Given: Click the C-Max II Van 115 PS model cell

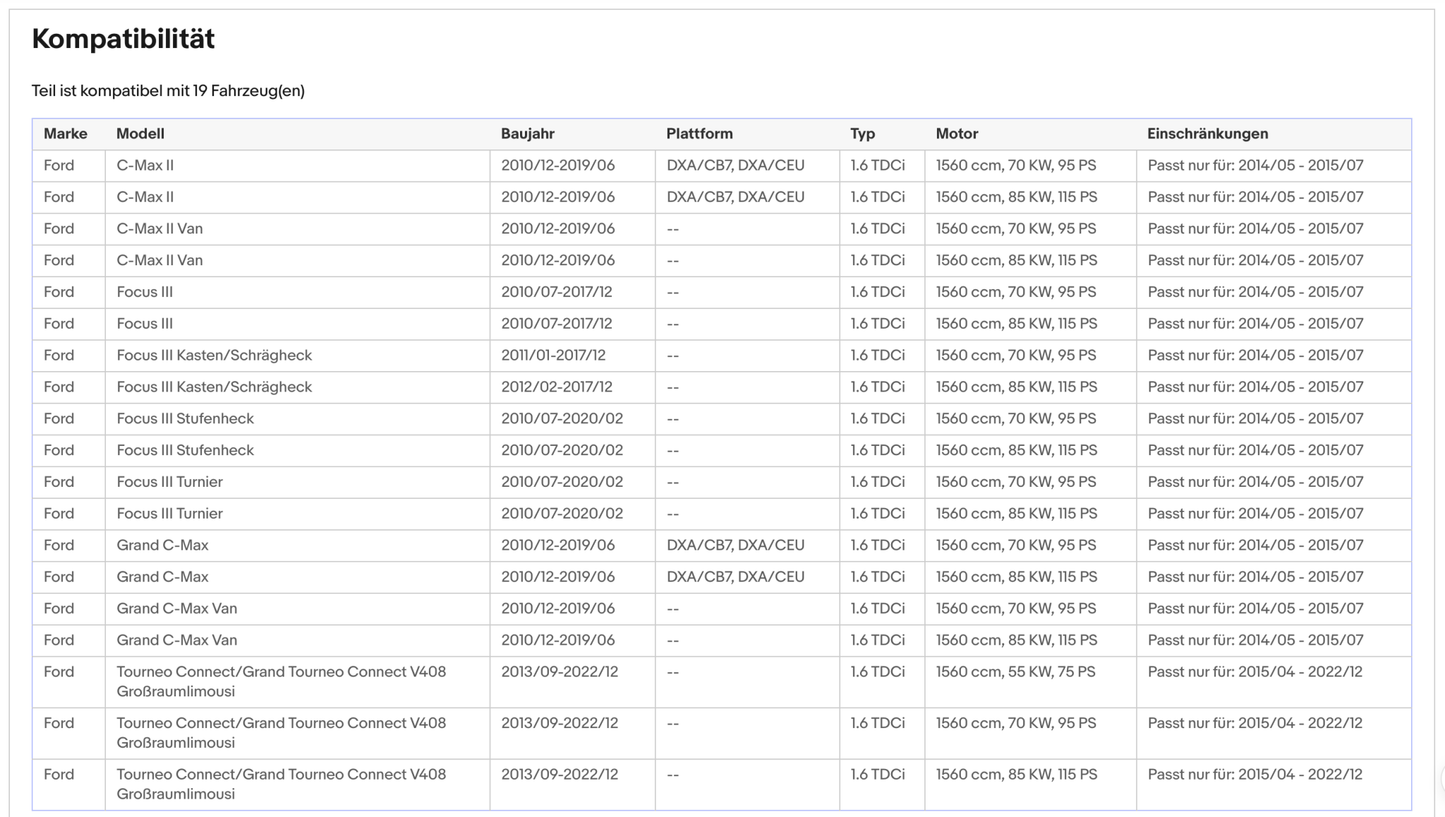Looking at the screenshot, I should [159, 260].
